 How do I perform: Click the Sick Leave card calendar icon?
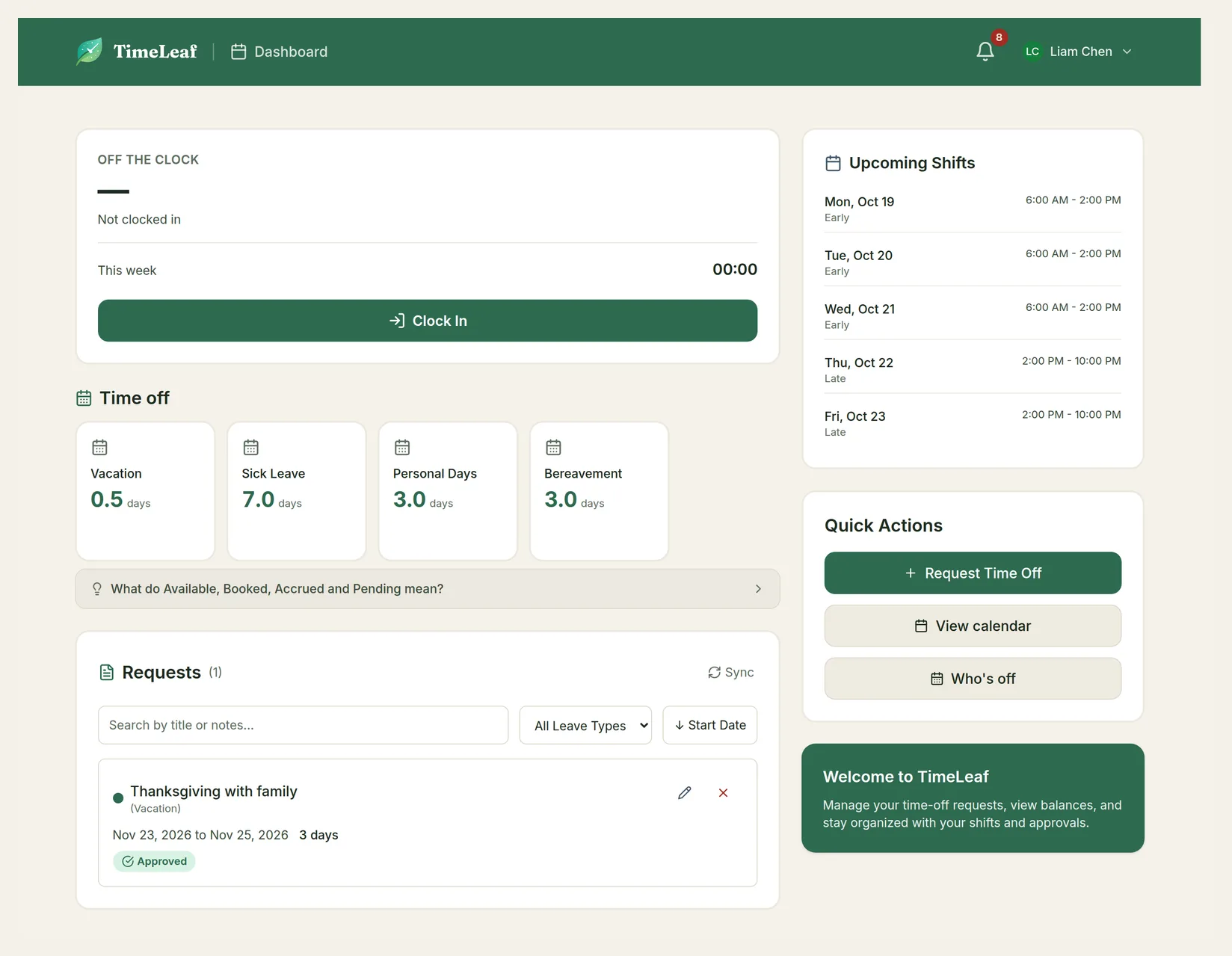(251, 448)
